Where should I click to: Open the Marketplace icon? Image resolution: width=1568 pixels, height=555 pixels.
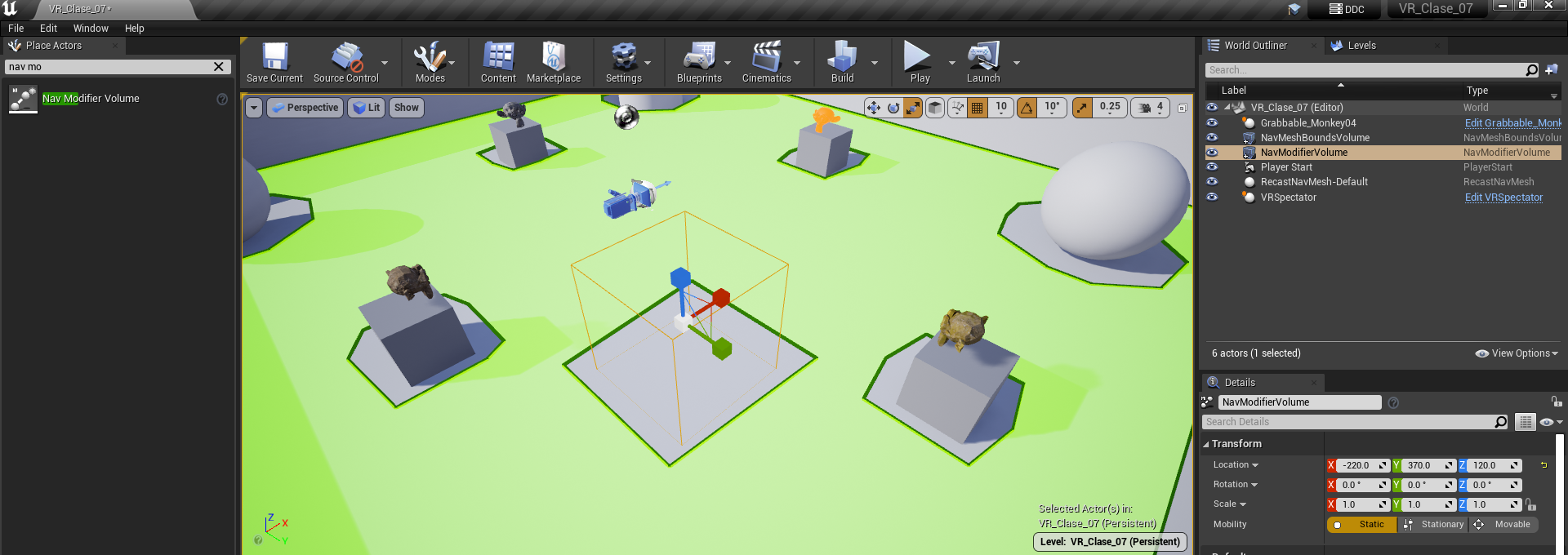coord(554,56)
